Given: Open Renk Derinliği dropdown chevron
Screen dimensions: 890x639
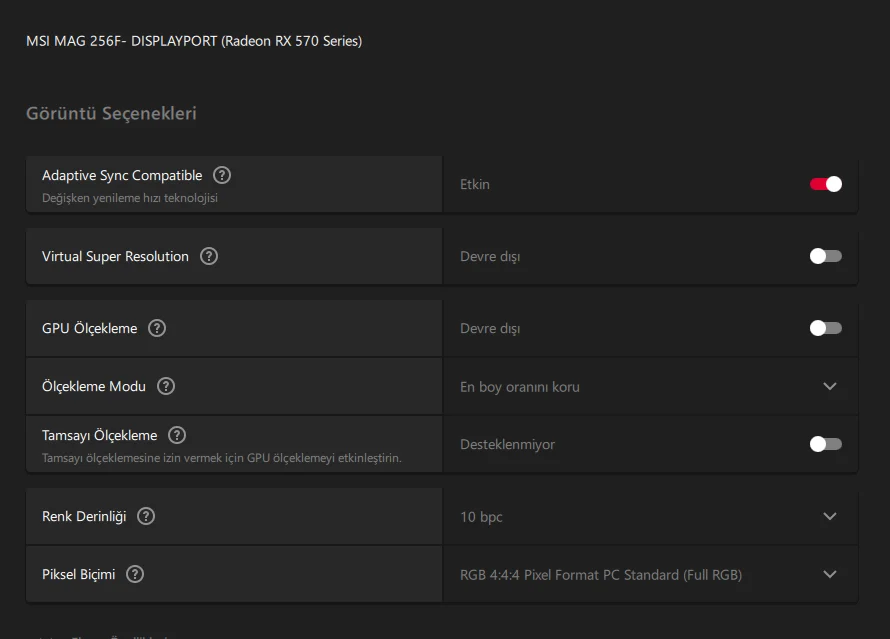Looking at the screenshot, I should tap(829, 516).
